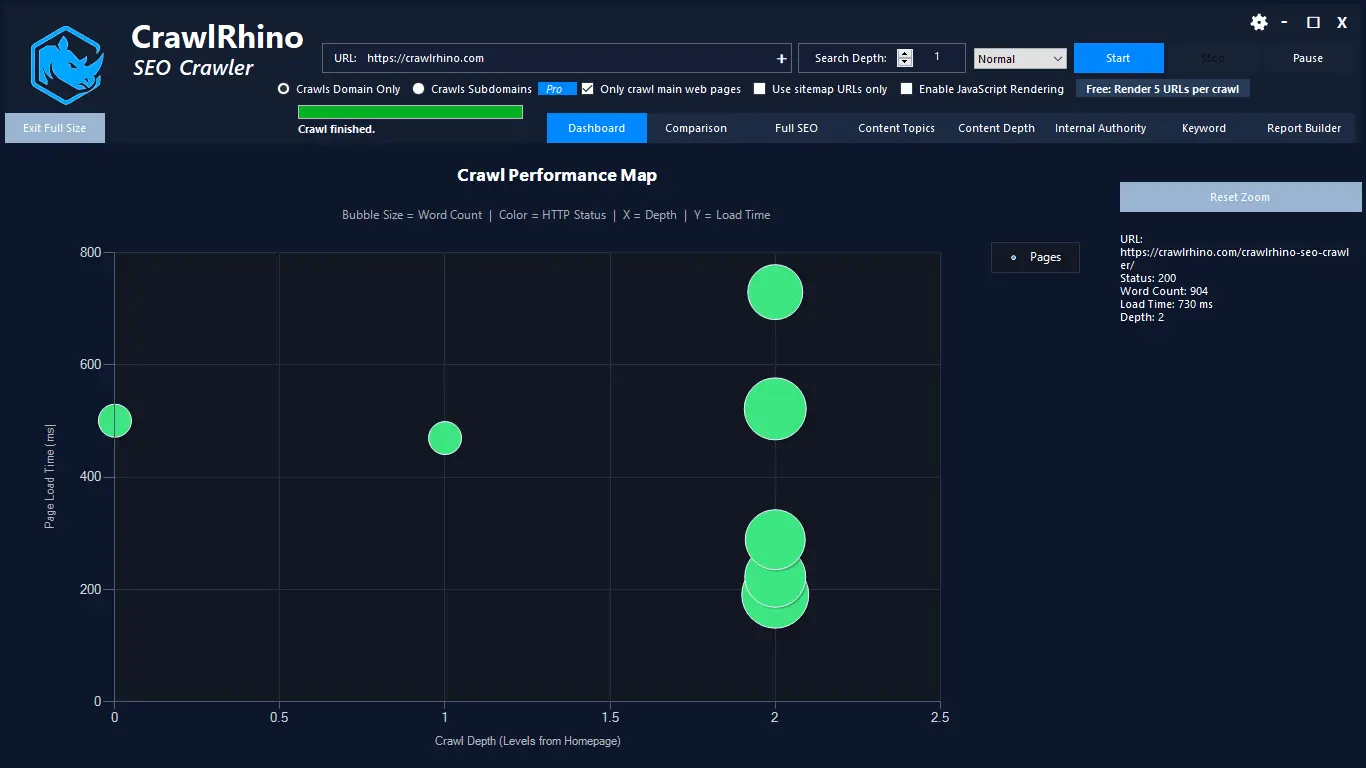
Task: Switch to the Keyword tab
Action: click(1204, 128)
